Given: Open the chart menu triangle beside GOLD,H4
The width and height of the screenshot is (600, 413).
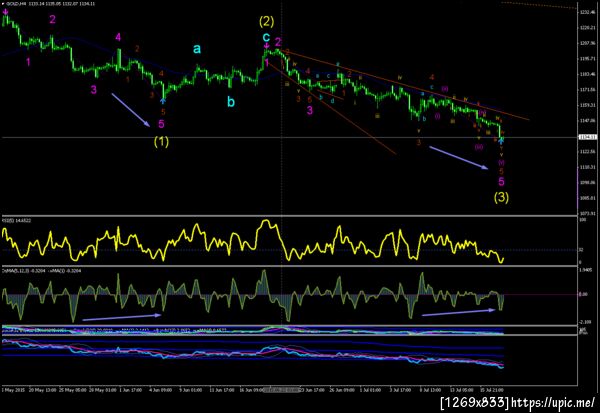Looking at the screenshot, I should coord(2,4).
